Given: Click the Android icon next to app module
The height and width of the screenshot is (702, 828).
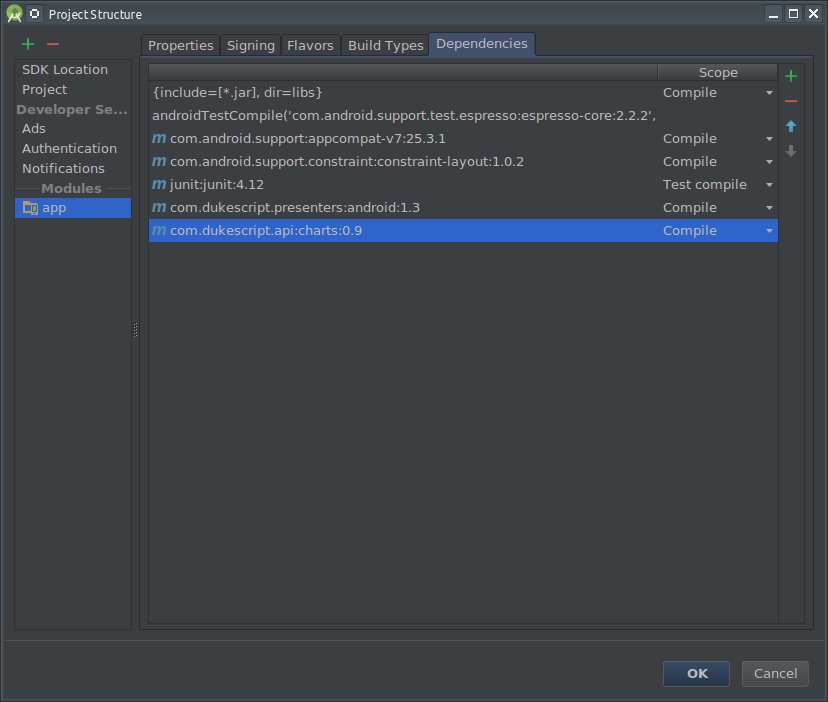Looking at the screenshot, I should coord(30,207).
